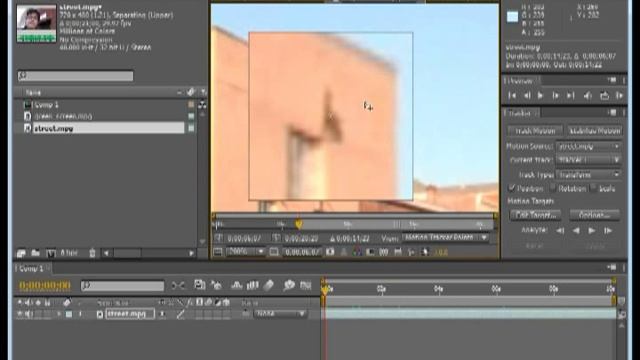Set layer out point icon in viewer
This screenshot has width=640, height=360.
coord(276,238)
